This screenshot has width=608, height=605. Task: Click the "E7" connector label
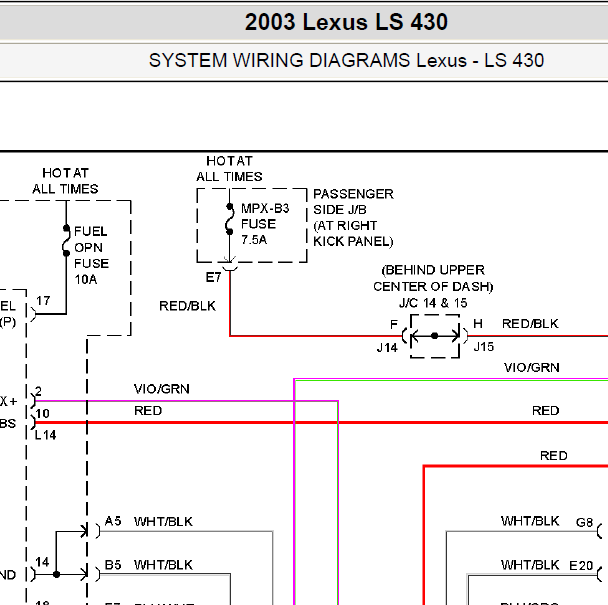(x=213, y=277)
